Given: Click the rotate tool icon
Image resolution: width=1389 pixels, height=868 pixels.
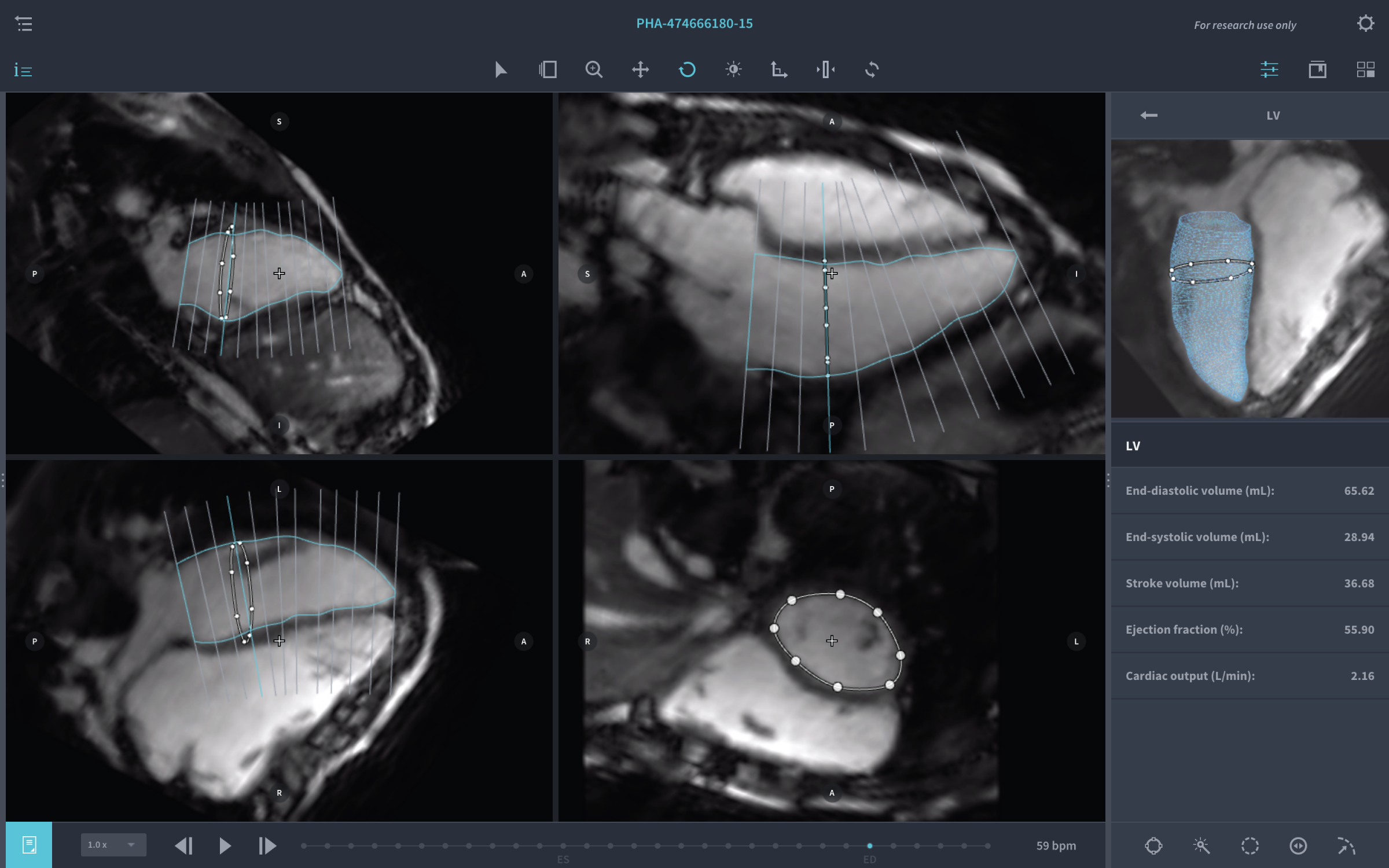Looking at the screenshot, I should click(x=687, y=70).
